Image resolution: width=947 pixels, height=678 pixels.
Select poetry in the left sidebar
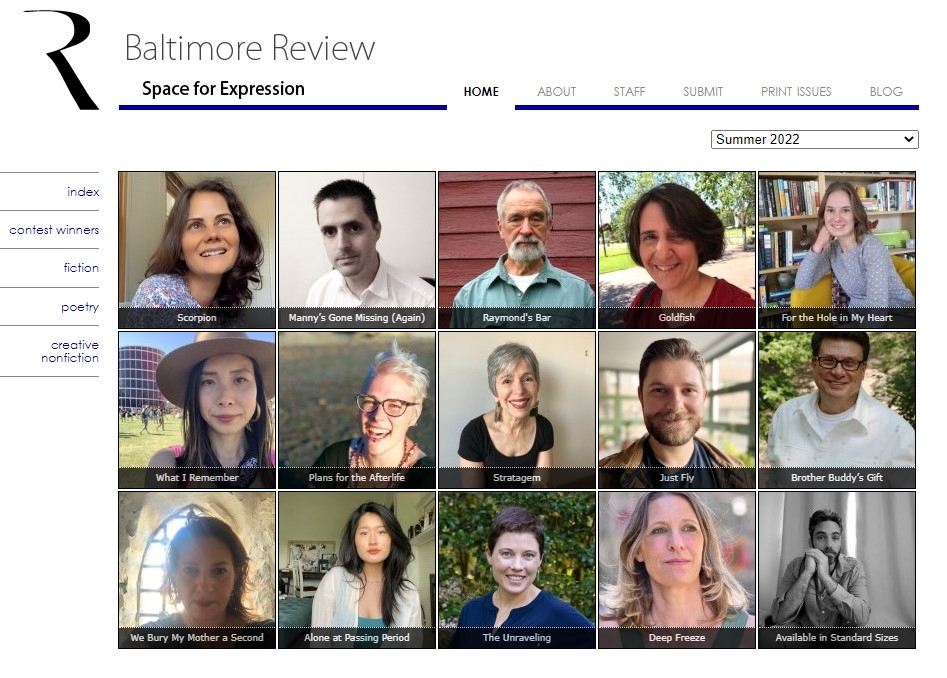click(80, 307)
